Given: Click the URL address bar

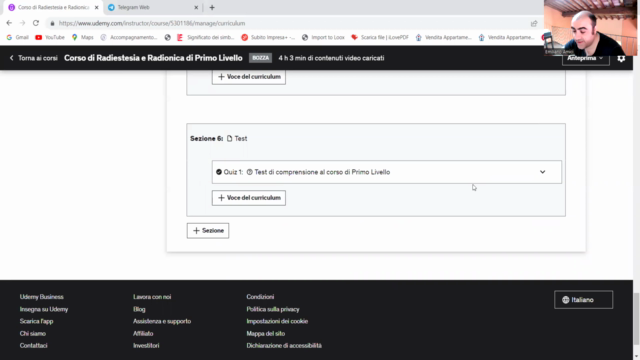Looking at the screenshot, I should [x=286, y=23].
